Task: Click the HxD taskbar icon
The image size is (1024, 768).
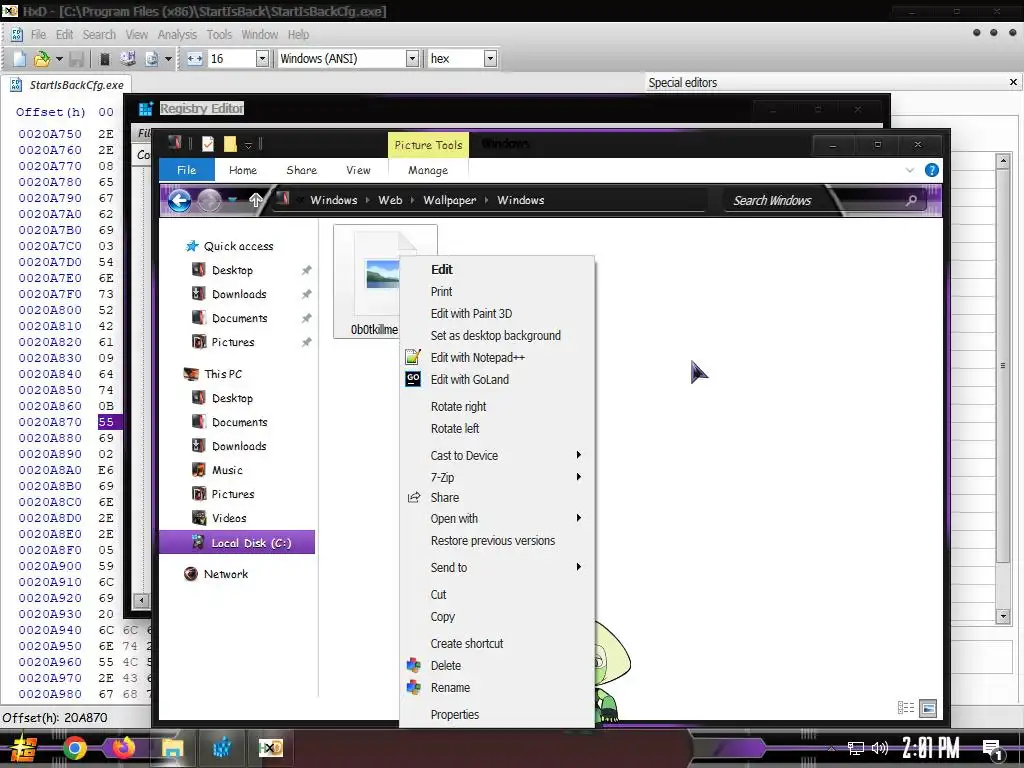Action: point(270,748)
